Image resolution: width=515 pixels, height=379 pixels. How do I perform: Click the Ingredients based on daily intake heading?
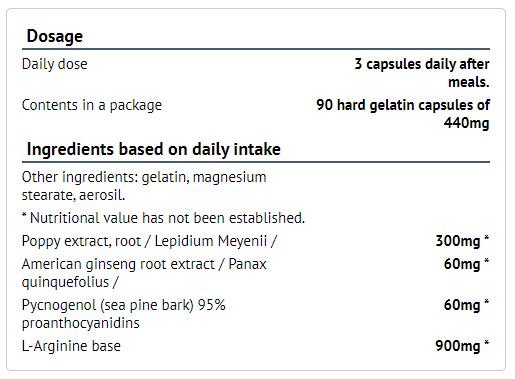pyautogui.click(x=154, y=149)
